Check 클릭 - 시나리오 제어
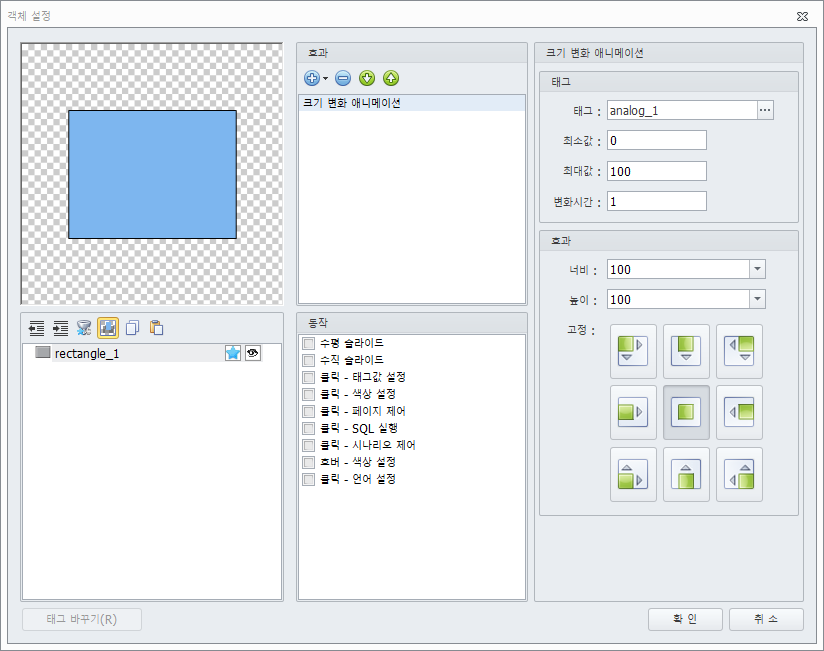 tap(308, 445)
